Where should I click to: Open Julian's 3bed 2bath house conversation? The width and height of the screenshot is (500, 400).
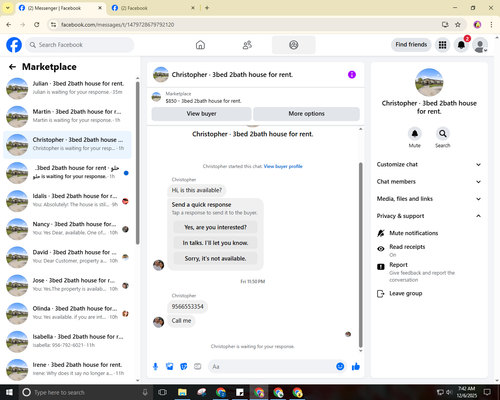[x=67, y=88]
